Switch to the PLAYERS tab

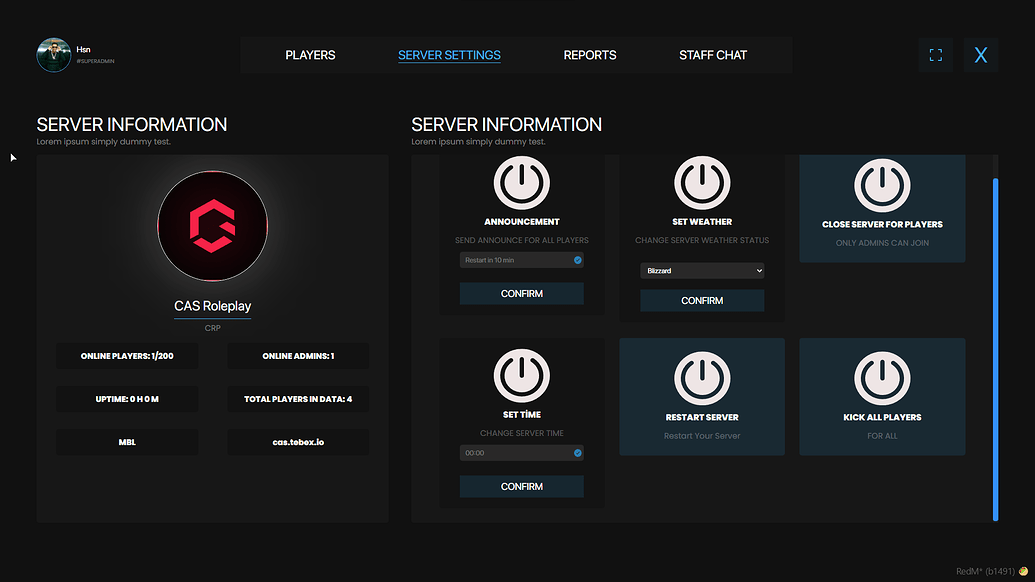[310, 55]
